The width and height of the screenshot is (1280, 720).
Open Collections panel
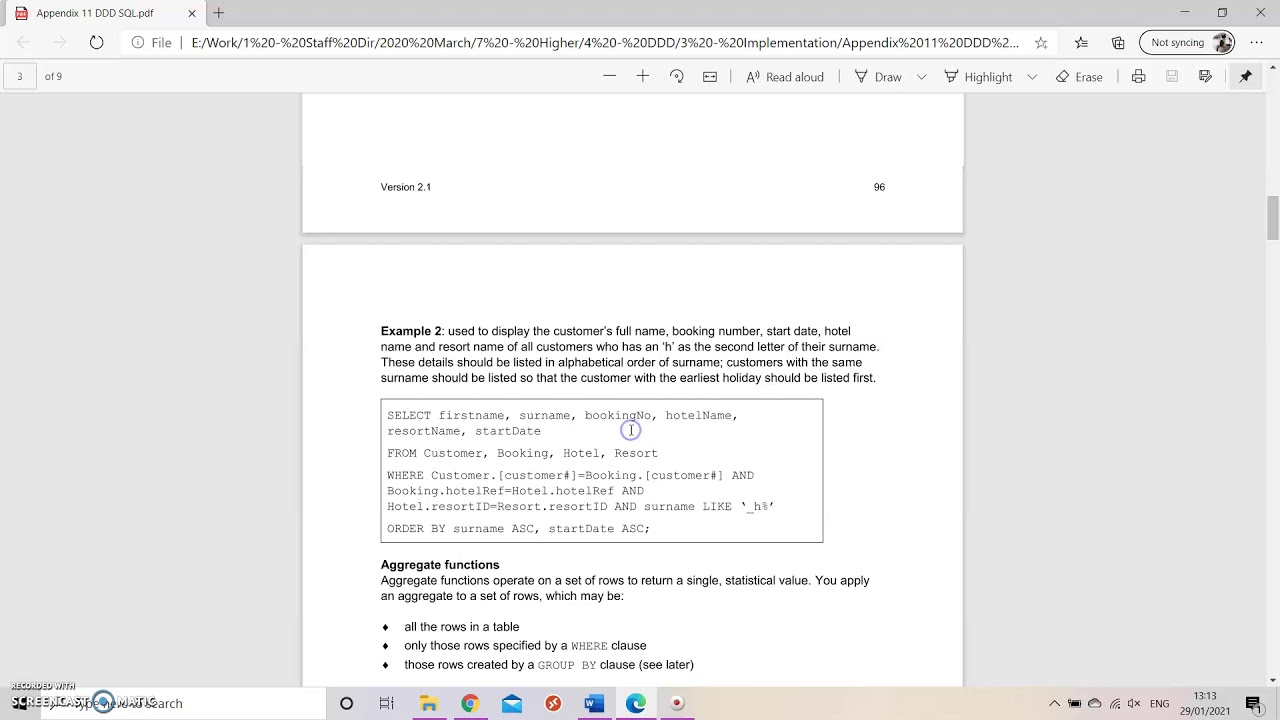coord(1118,43)
